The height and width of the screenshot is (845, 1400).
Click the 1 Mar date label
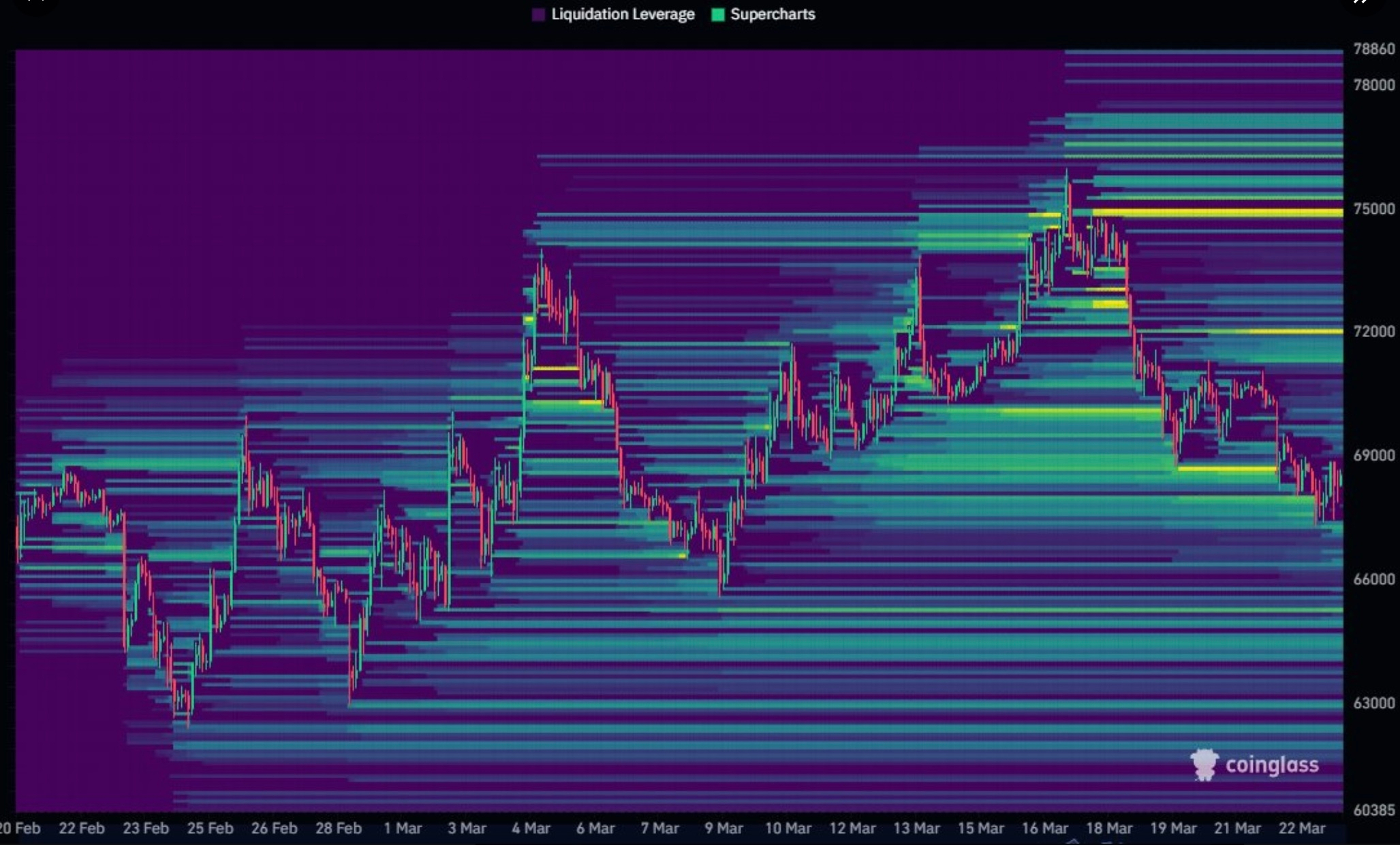(x=401, y=829)
